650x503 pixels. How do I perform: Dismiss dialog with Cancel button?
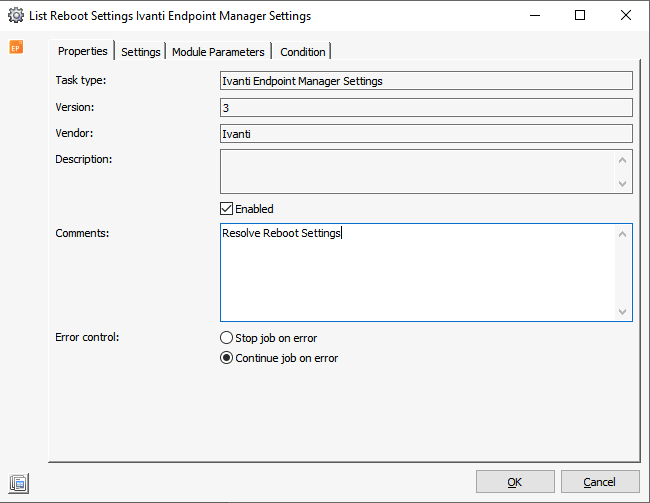pyautogui.click(x=600, y=482)
